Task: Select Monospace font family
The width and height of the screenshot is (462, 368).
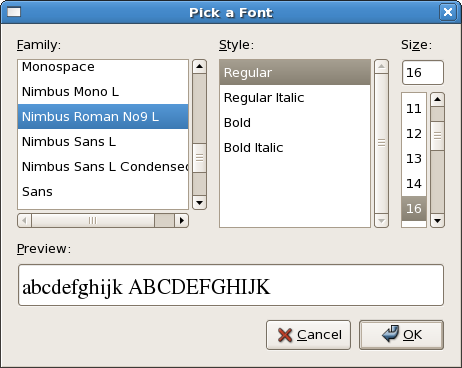Action: pos(103,67)
